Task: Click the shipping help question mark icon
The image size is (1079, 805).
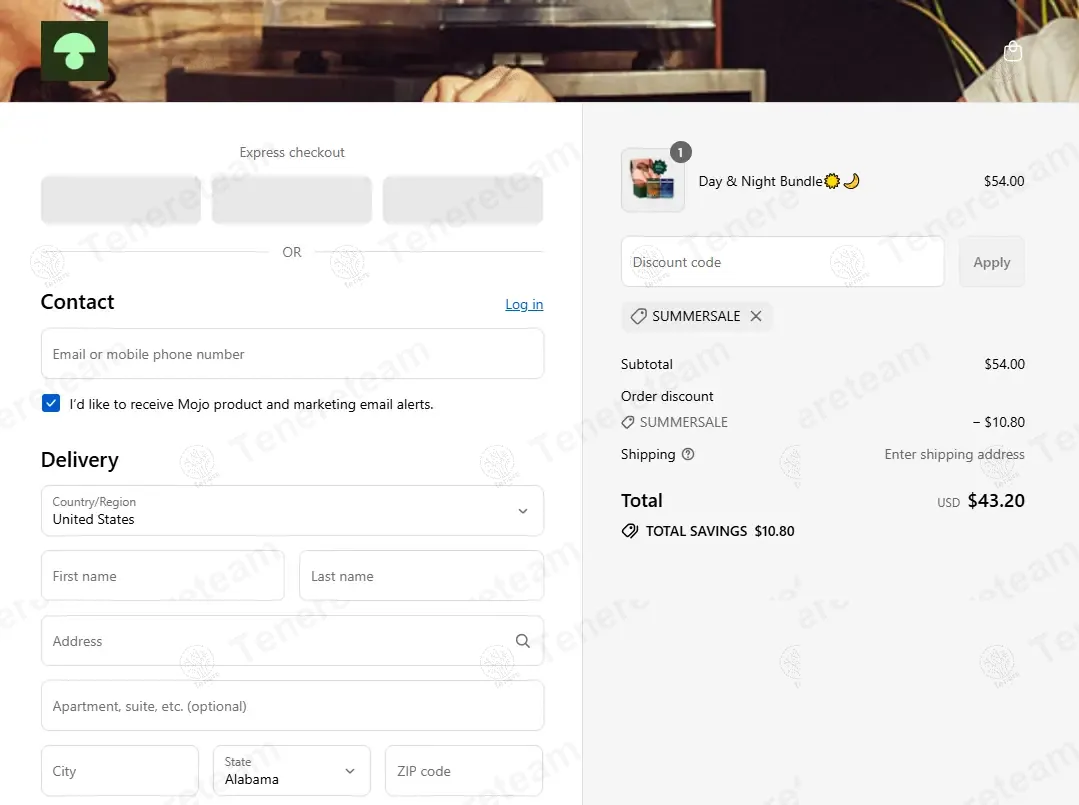Action: point(687,454)
